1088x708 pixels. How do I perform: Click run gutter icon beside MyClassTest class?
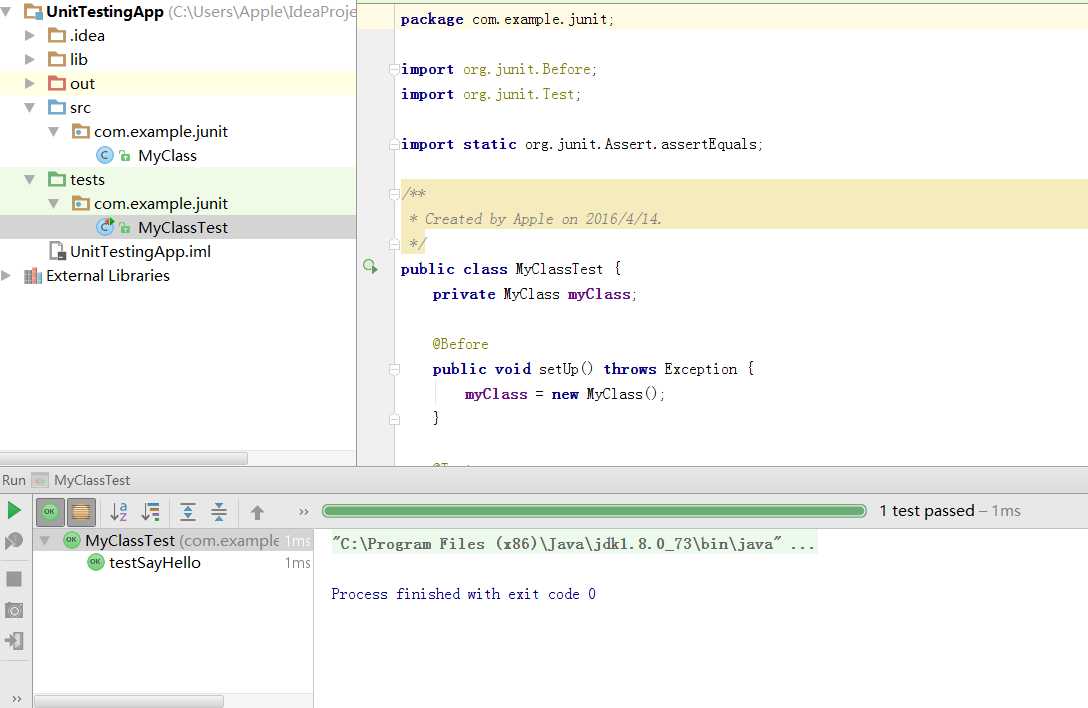371,267
